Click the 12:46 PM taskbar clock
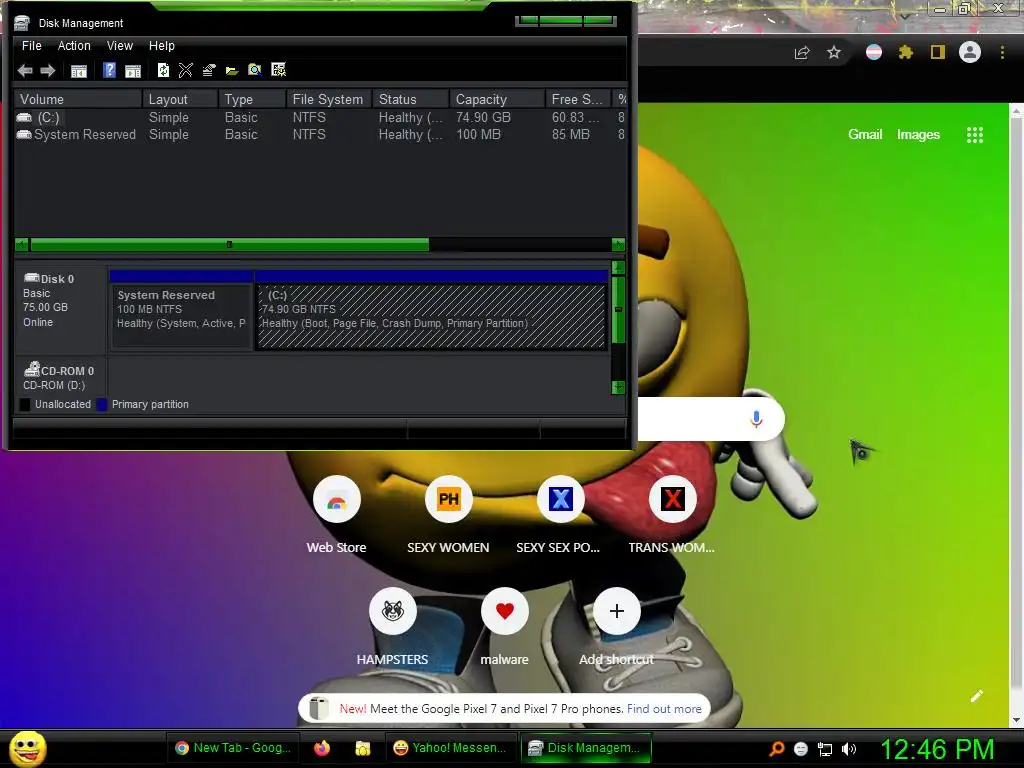Screen dimensions: 1024x768 [937, 749]
